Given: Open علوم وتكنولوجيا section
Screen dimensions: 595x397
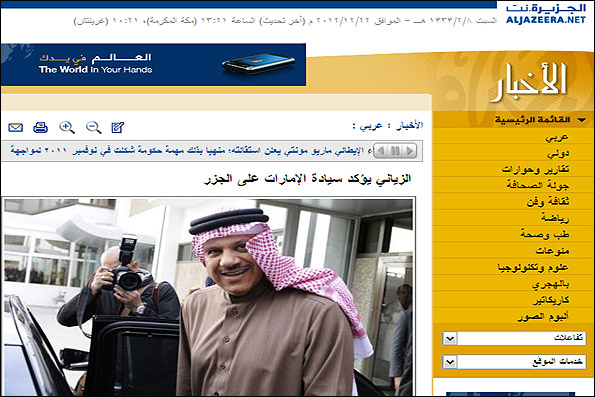Looking at the screenshot, I should 534,268.
